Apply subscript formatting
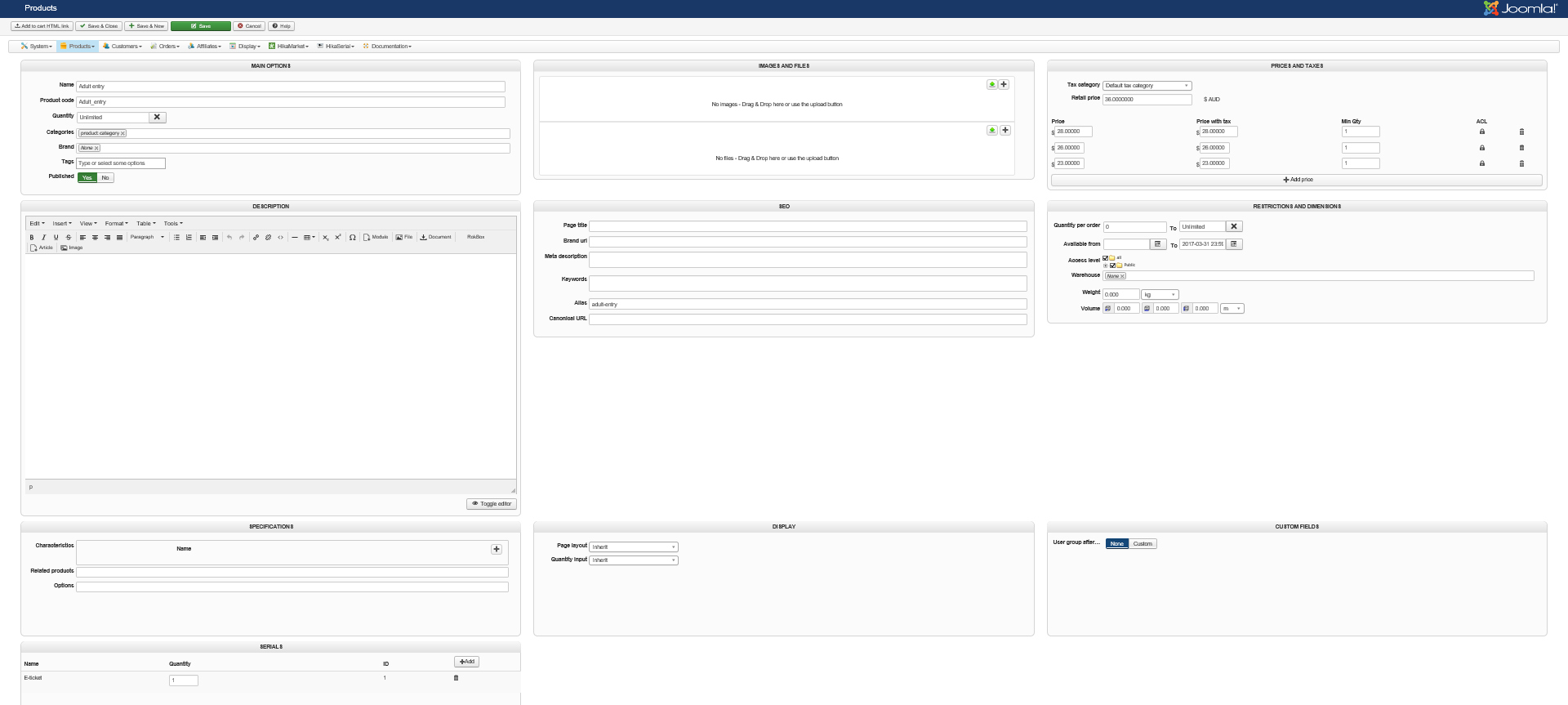The image size is (1568, 705). [x=325, y=238]
